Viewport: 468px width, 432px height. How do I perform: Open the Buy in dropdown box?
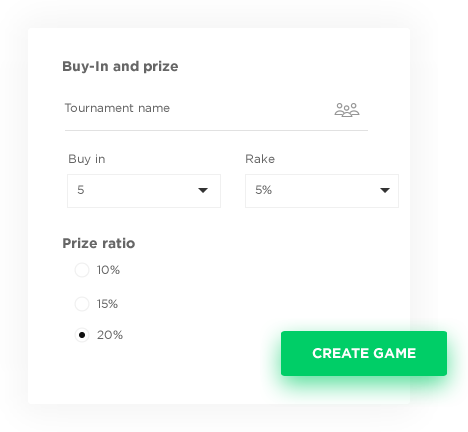click(x=144, y=191)
